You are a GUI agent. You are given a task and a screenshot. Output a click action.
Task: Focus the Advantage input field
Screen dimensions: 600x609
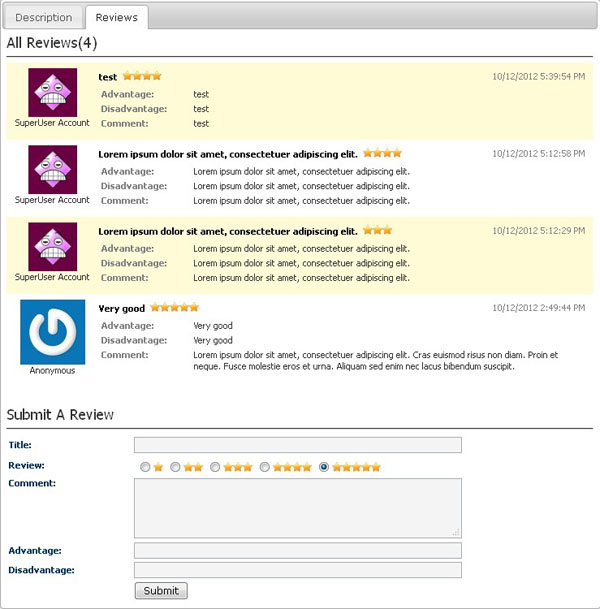[298, 551]
